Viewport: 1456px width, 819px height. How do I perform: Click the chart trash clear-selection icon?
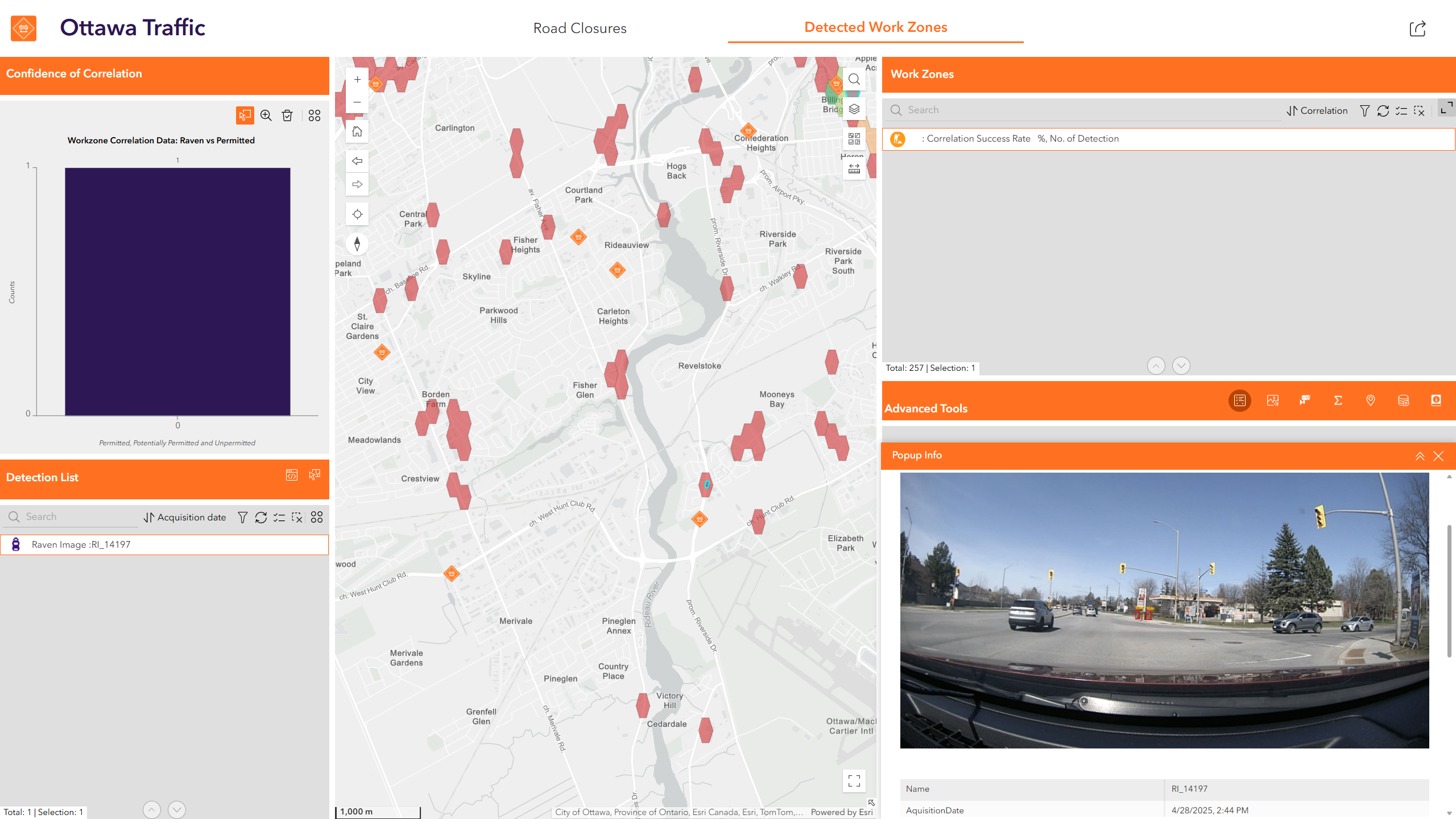(x=287, y=115)
